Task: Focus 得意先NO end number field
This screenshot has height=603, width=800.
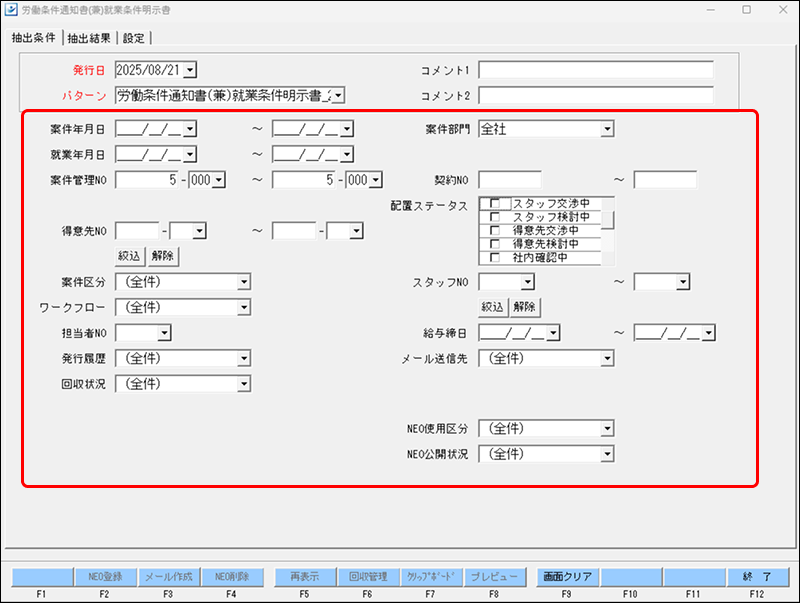Action: point(294,231)
